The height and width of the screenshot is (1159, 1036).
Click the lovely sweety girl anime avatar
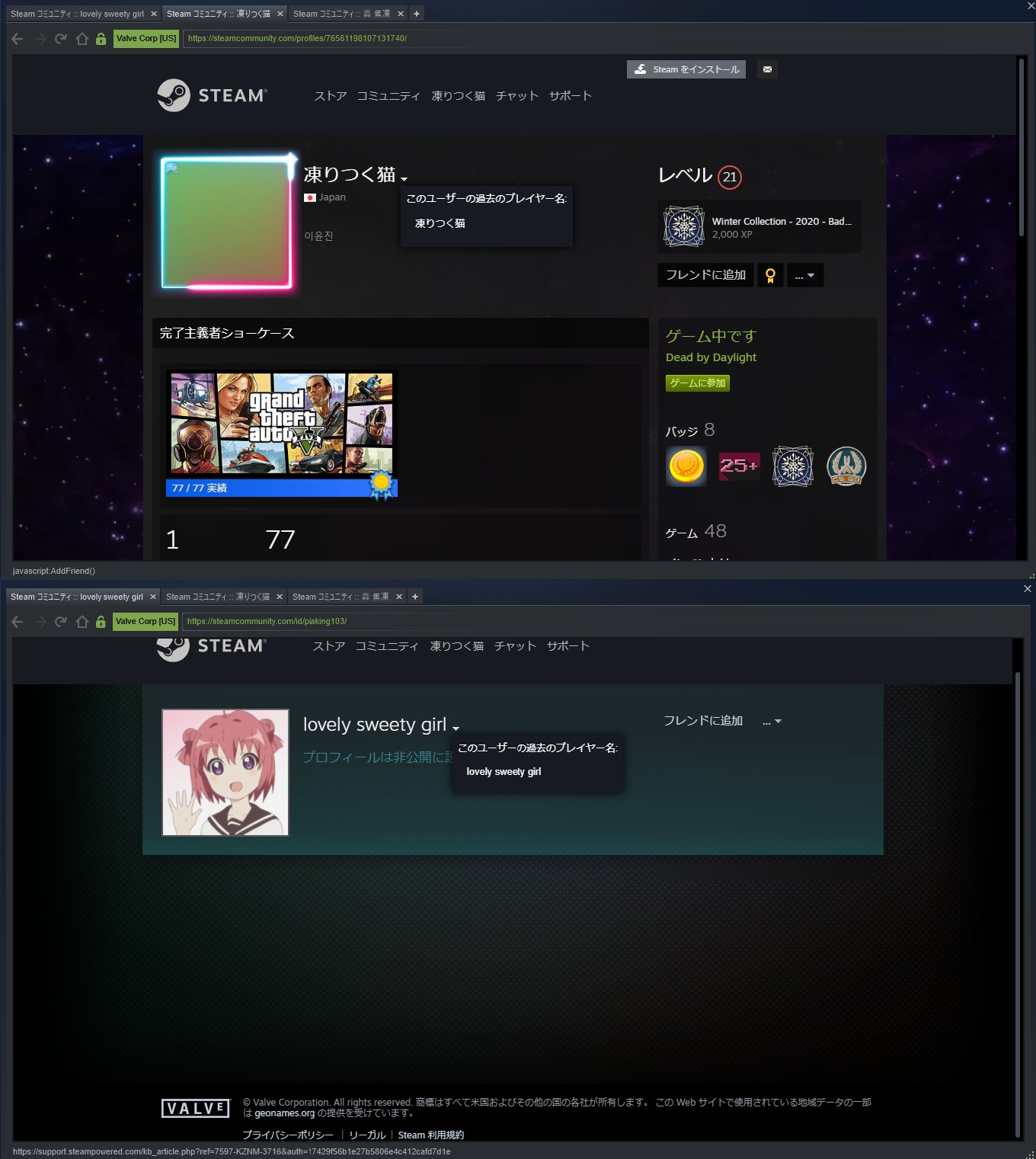coord(225,773)
